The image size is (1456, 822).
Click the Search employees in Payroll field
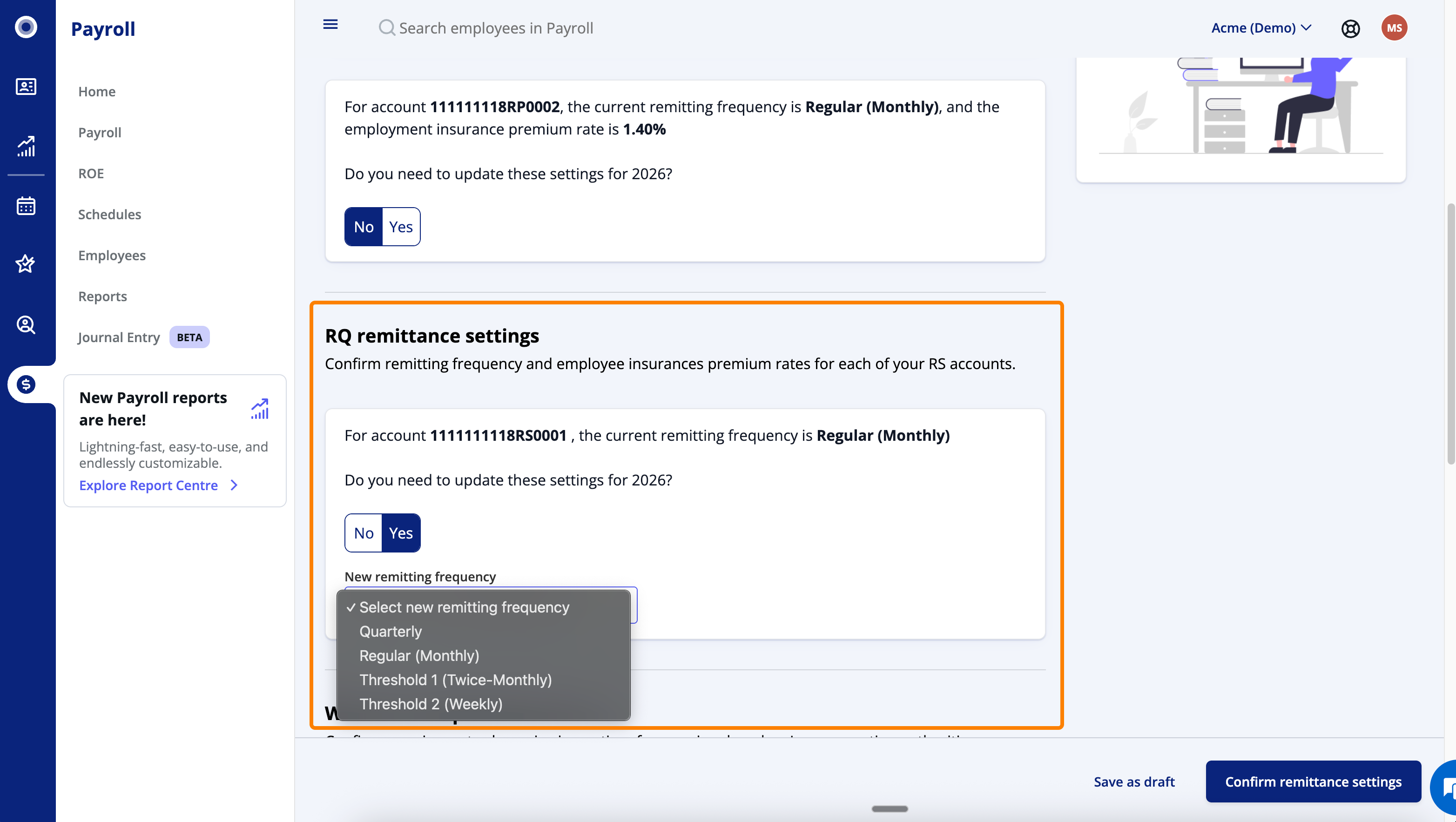pos(496,28)
